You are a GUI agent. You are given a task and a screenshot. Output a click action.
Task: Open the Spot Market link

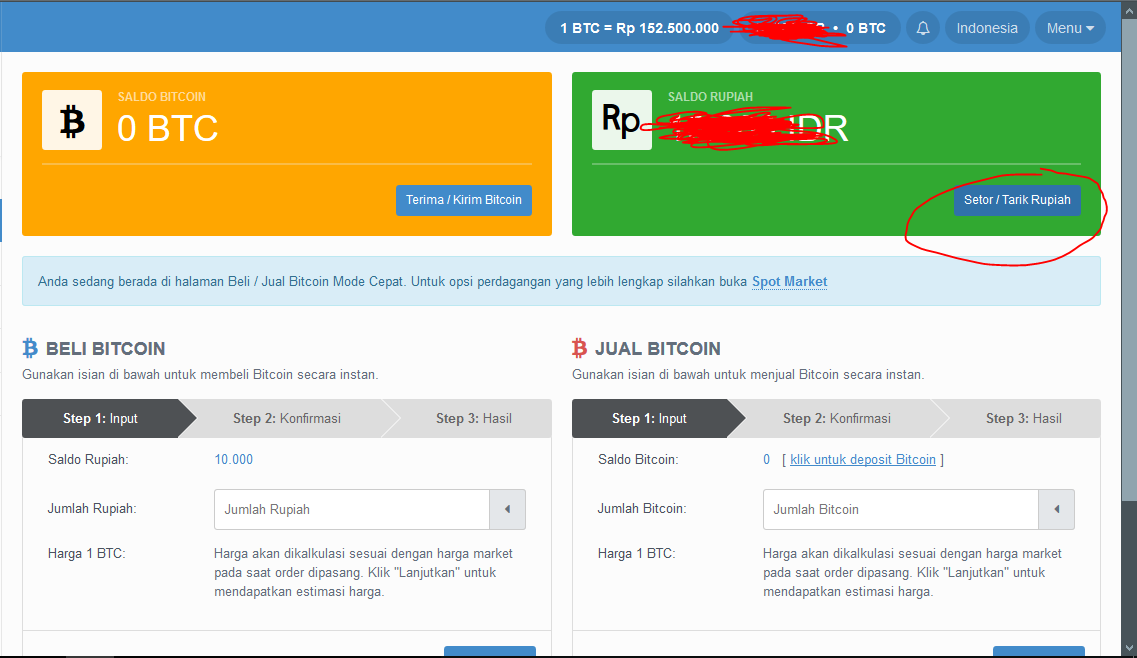point(789,281)
